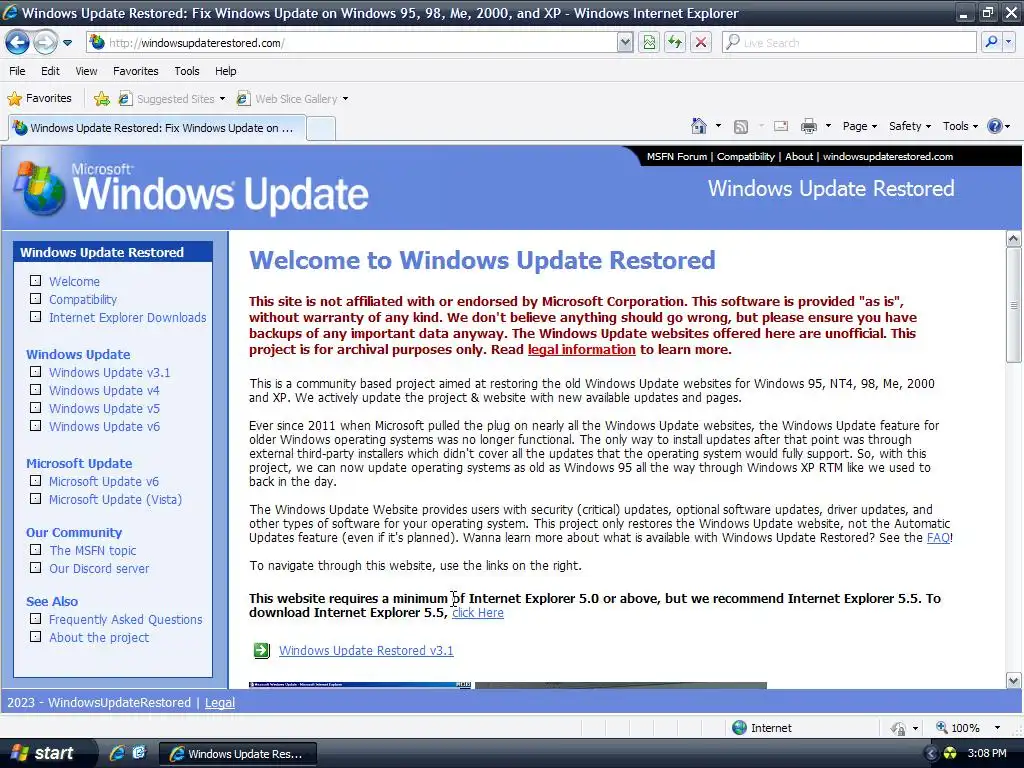
Task: Click the address bar URL field
Action: (352, 43)
